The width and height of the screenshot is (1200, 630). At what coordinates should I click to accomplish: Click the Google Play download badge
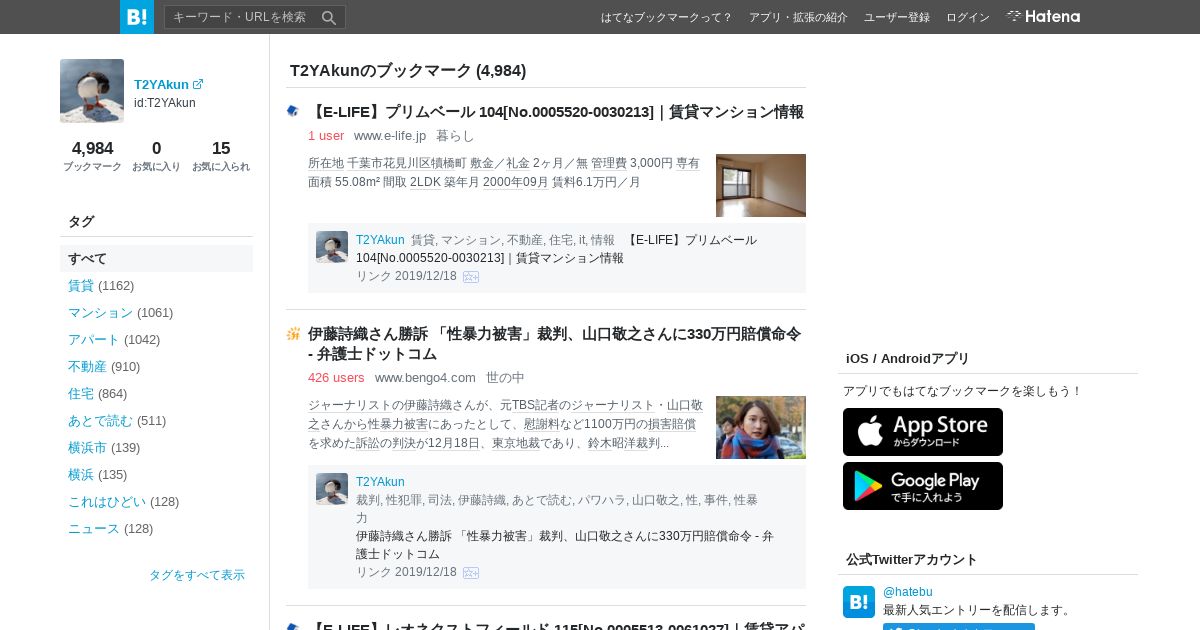tap(923, 486)
